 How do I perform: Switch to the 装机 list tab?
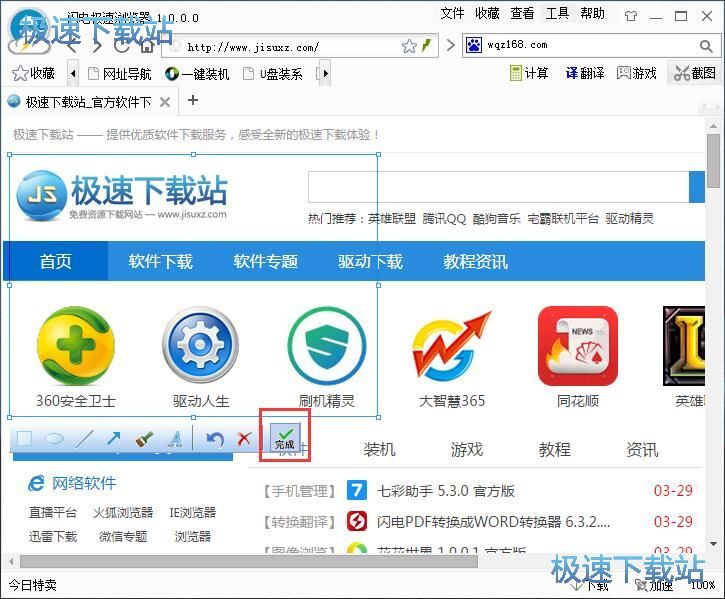click(x=379, y=449)
